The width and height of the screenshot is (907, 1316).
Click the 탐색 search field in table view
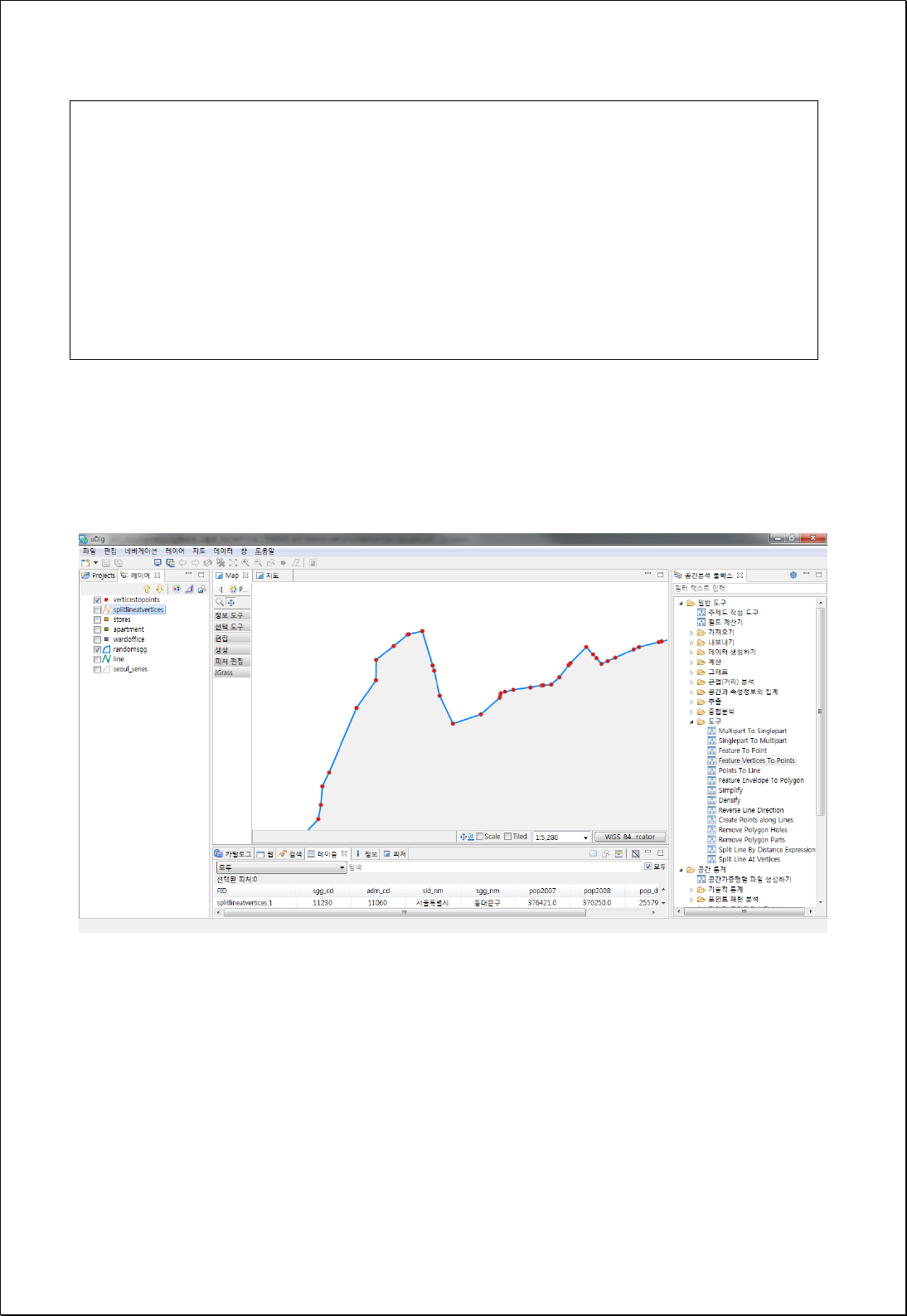click(495, 867)
